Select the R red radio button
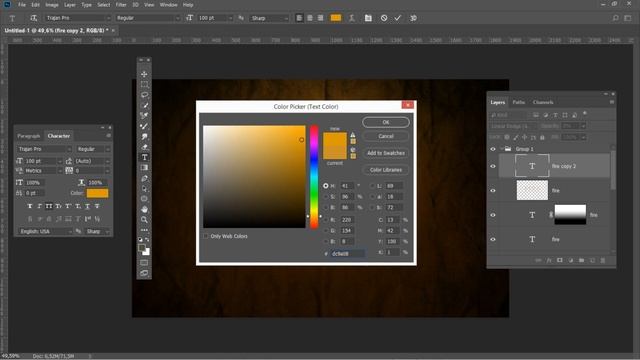This screenshot has width=640, height=360. 326,220
